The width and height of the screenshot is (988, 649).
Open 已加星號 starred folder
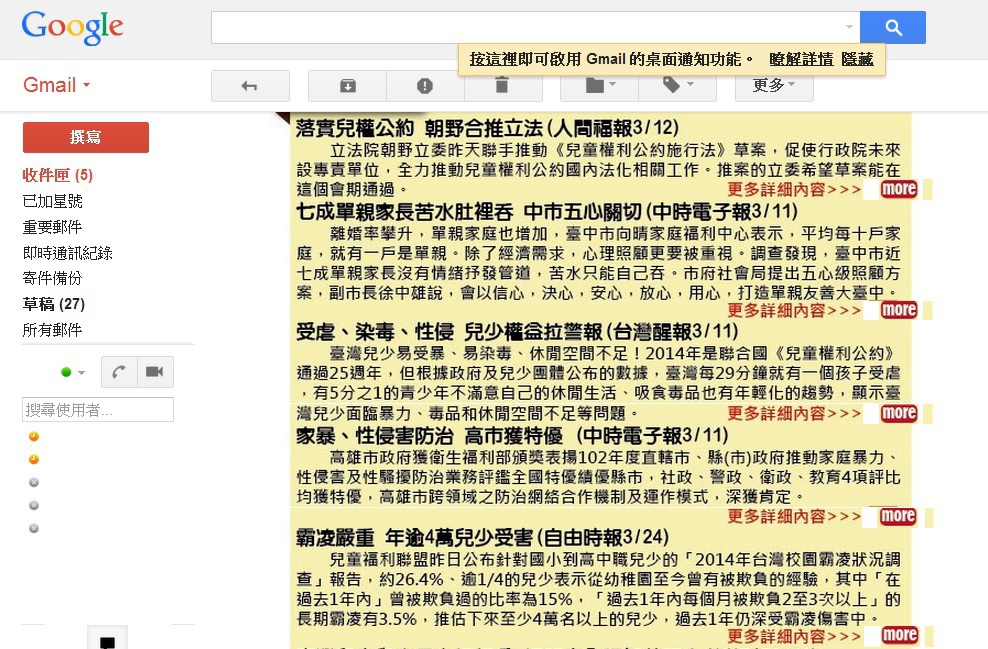pos(52,201)
